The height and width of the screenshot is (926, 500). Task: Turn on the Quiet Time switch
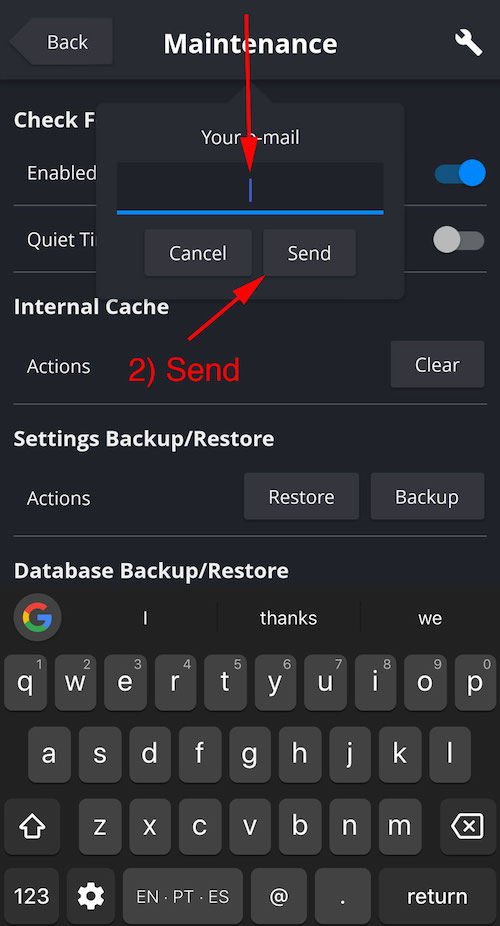[459, 240]
